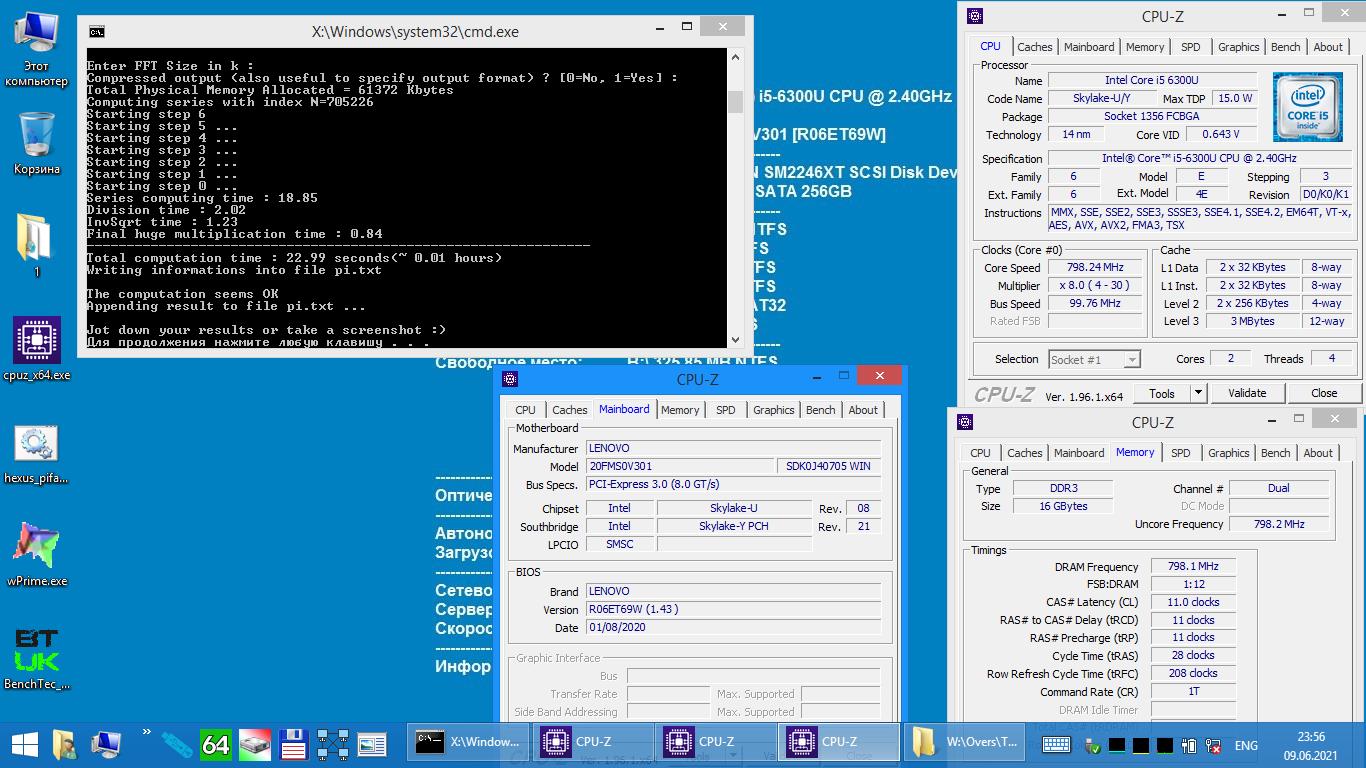Click the tray monitor icon with yellow underline

click(x=1141, y=745)
